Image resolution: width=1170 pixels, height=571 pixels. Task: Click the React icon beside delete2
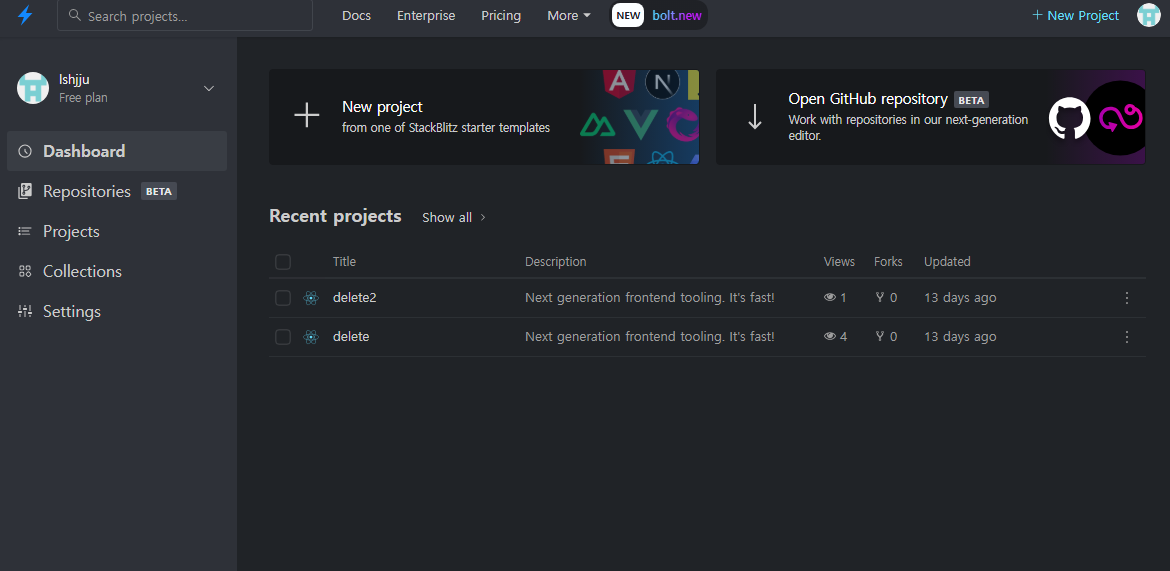[311, 298]
